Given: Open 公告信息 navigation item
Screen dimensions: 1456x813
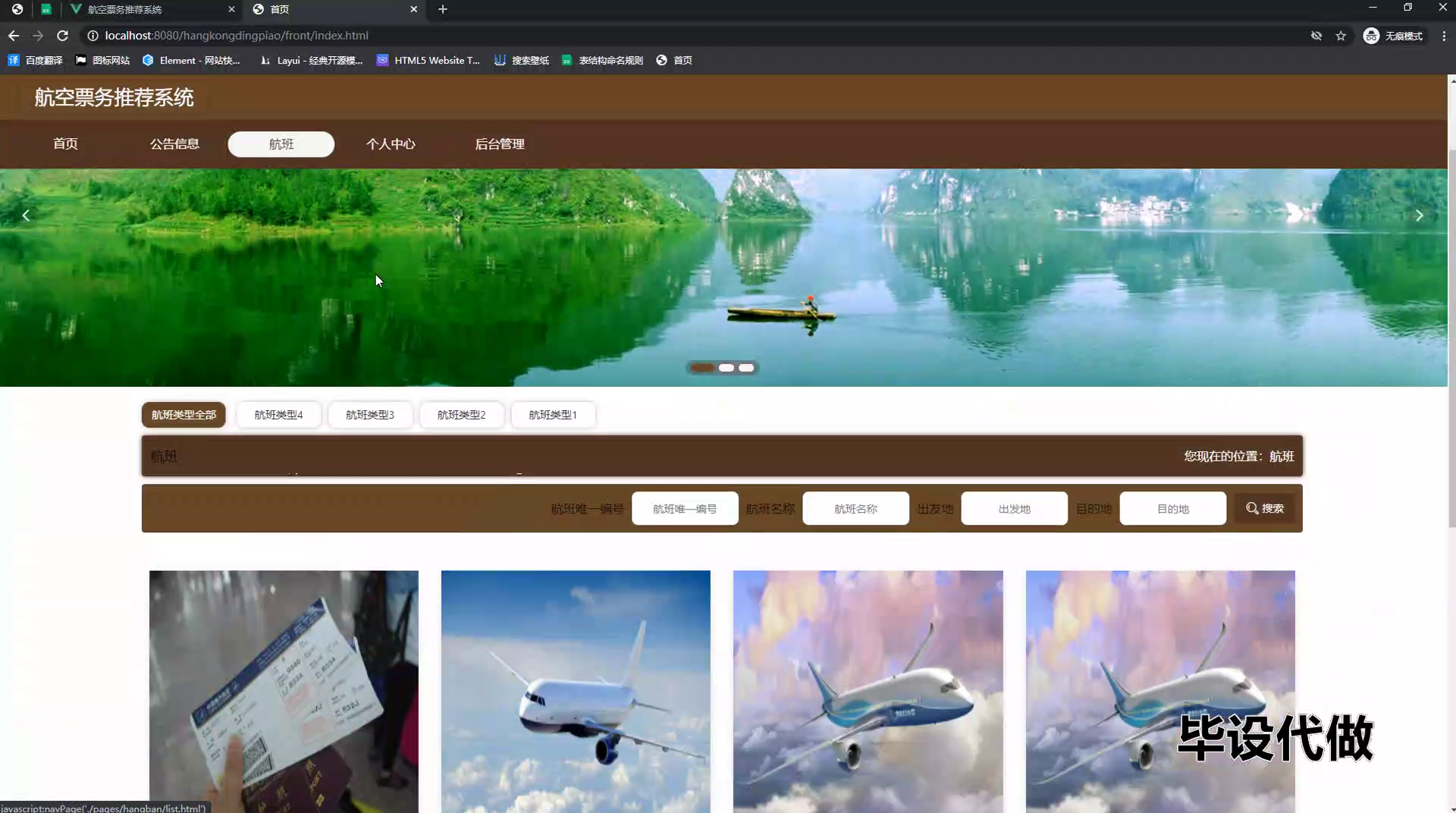Looking at the screenshot, I should 174,144.
